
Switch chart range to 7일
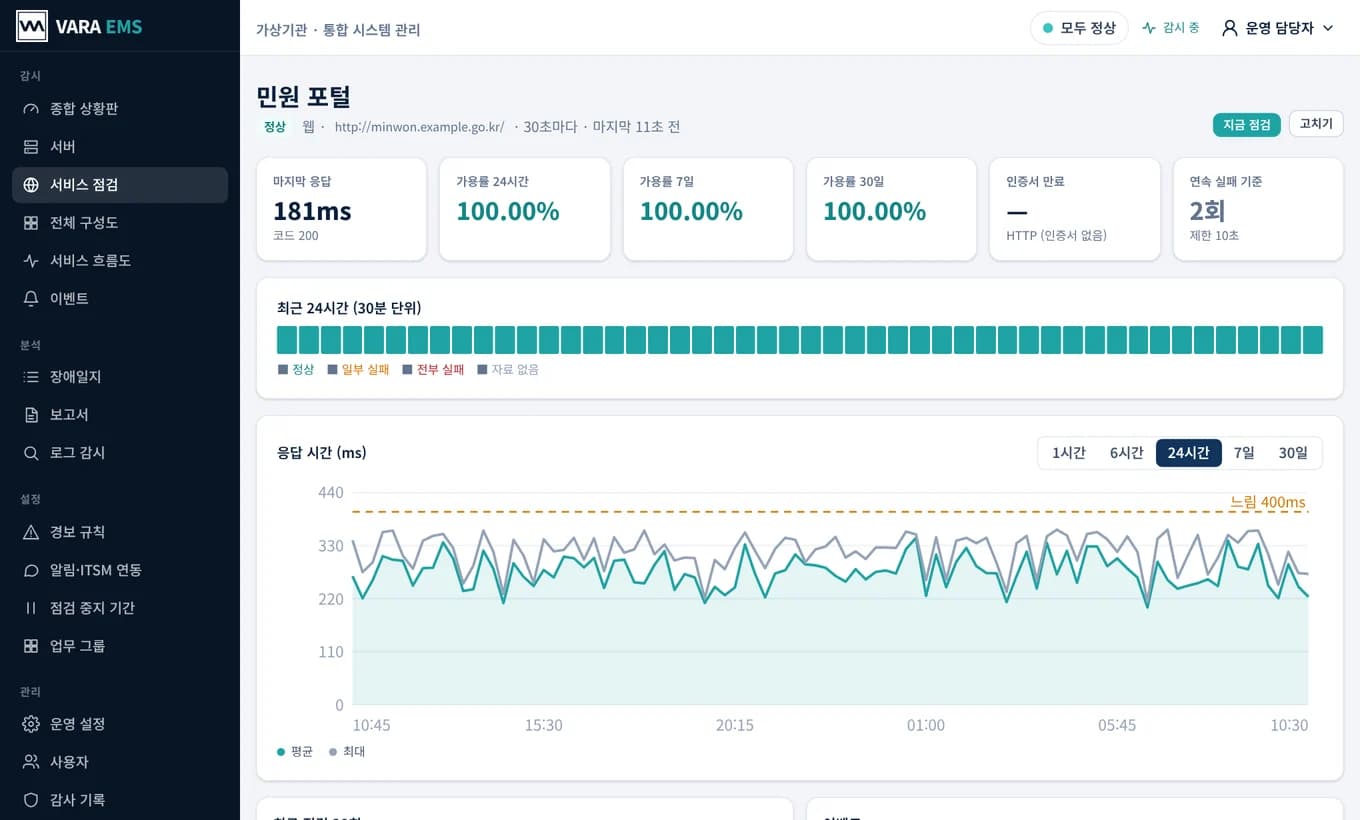(x=1244, y=452)
